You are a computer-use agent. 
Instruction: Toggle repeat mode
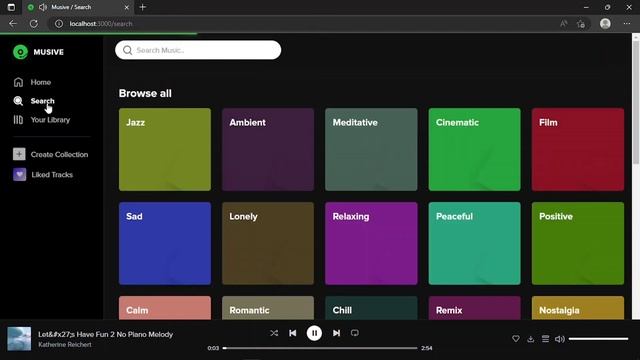click(x=355, y=333)
